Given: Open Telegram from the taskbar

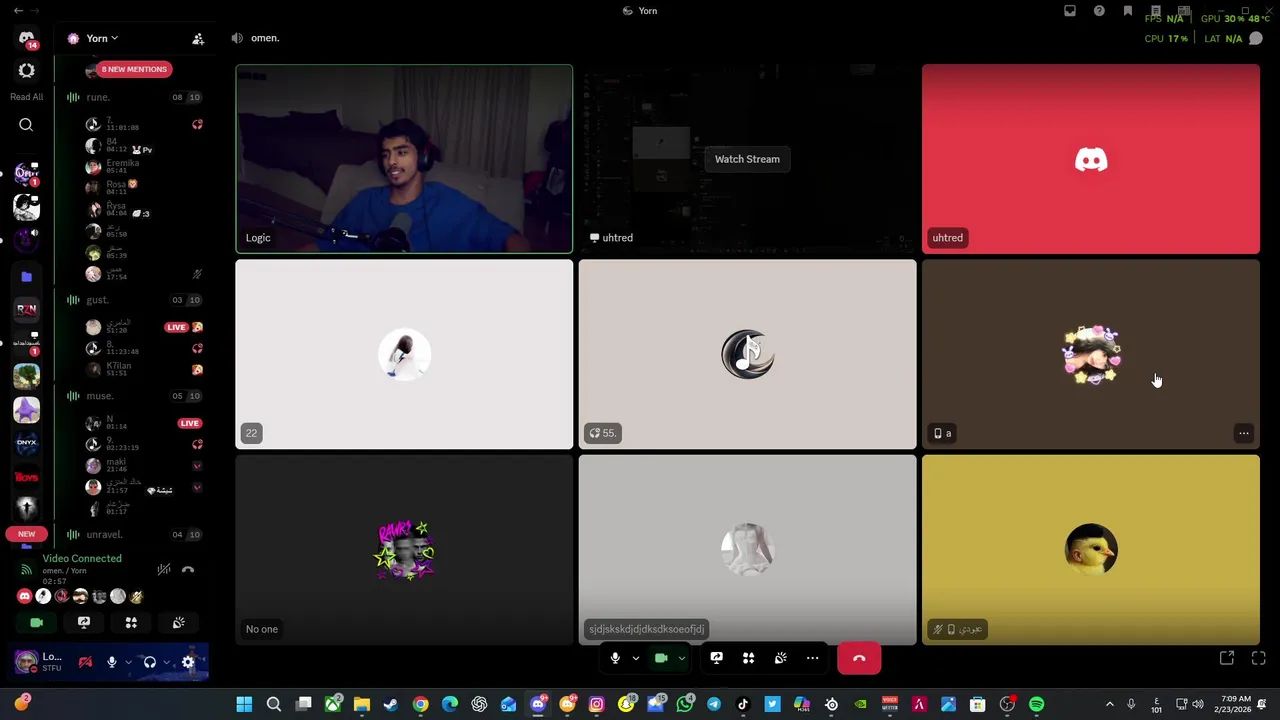Looking at the screenshot, I should pyautogui.click(x=713, y=705).
